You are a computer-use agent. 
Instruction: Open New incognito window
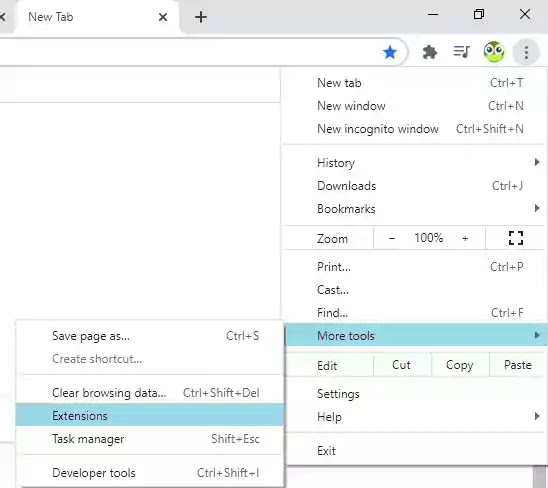click(x=414, y=129)
